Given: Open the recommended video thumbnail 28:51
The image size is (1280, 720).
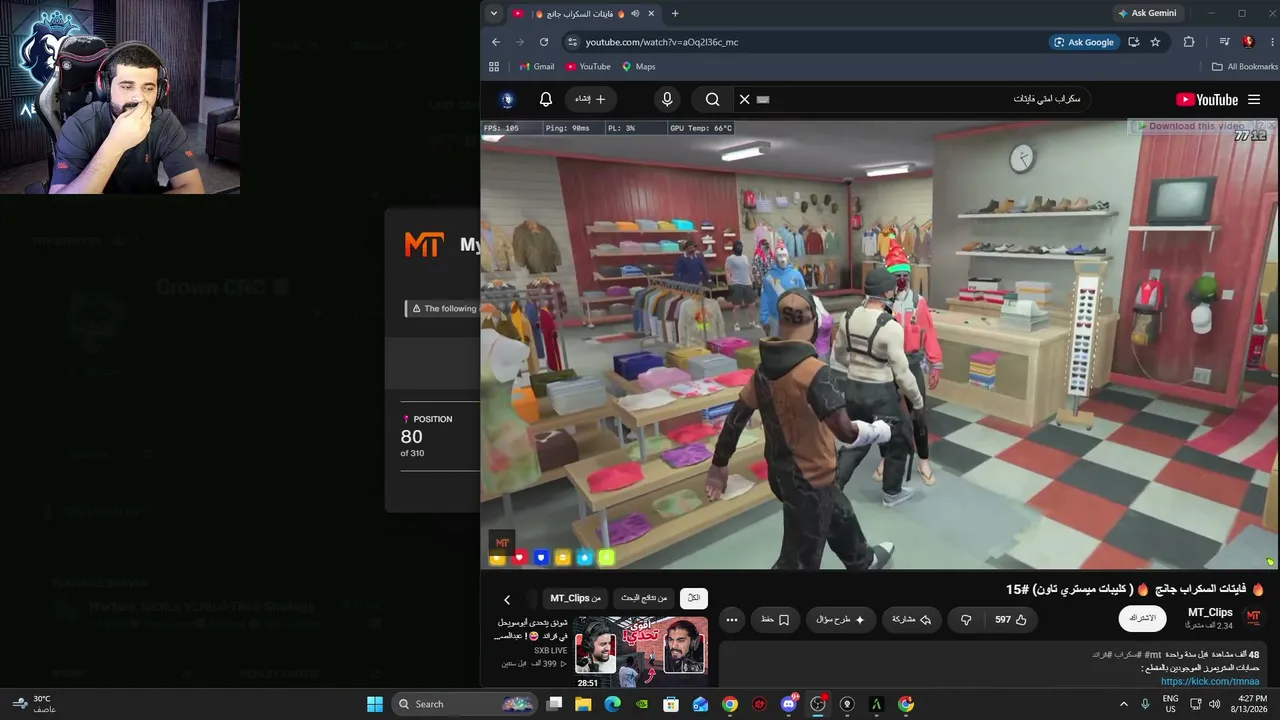Looking at the screenshot, I should [x=641, y=652].
